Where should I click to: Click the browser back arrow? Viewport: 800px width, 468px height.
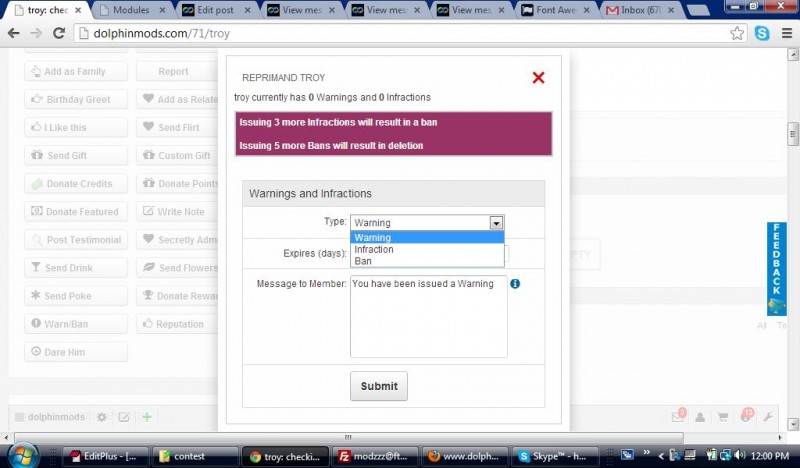pyautogui.click(x=14, y=34)
